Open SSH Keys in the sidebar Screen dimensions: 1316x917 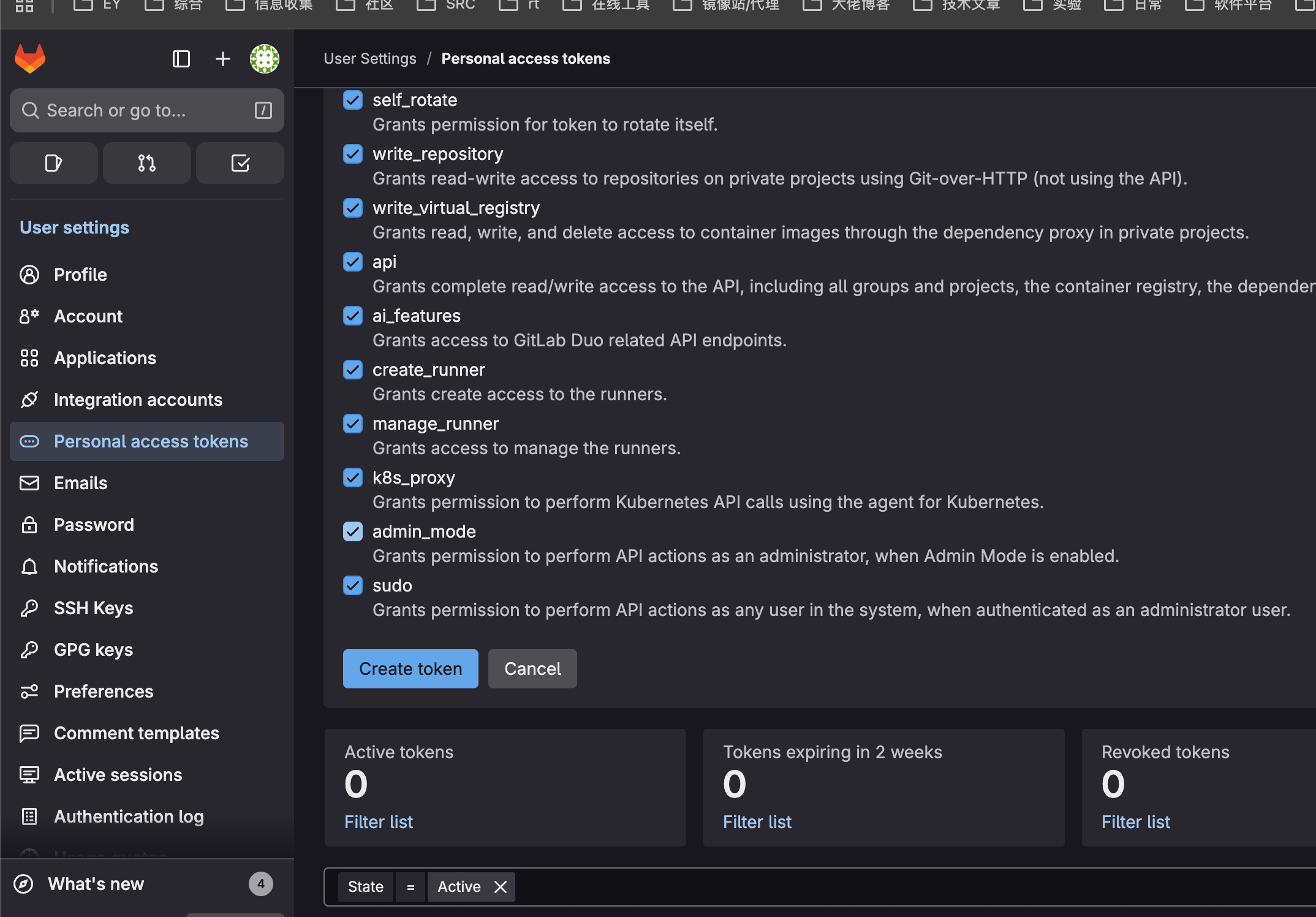93,608
